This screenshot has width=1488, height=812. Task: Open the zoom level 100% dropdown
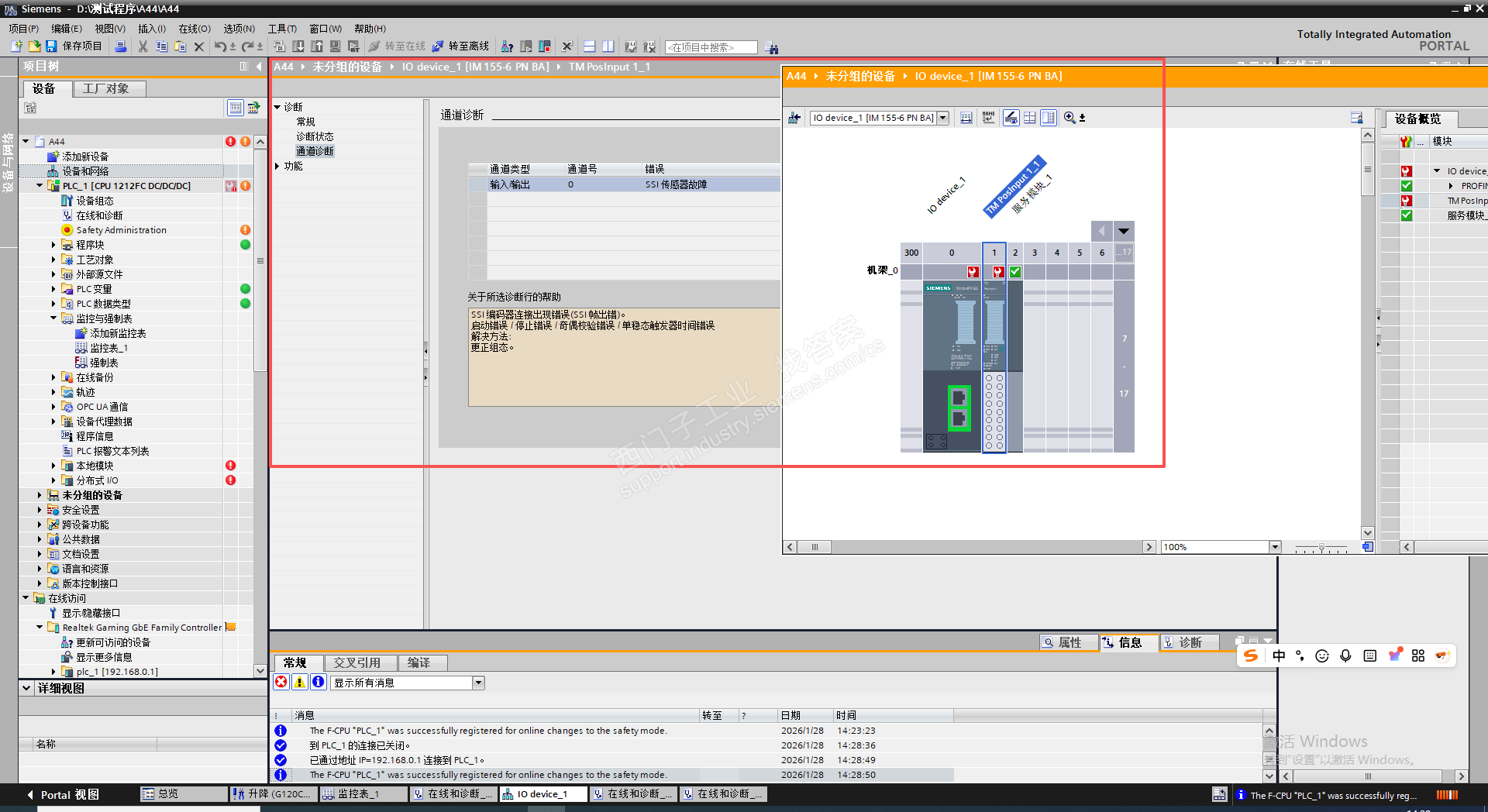coord(1275,547)
